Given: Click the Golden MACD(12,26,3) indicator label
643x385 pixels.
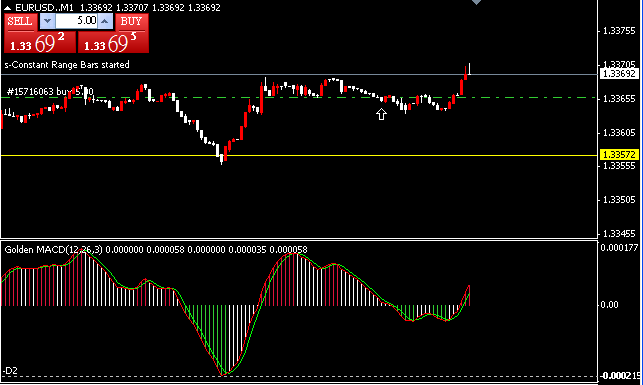Looking at the screenshot, I should [x=54, y=250].
